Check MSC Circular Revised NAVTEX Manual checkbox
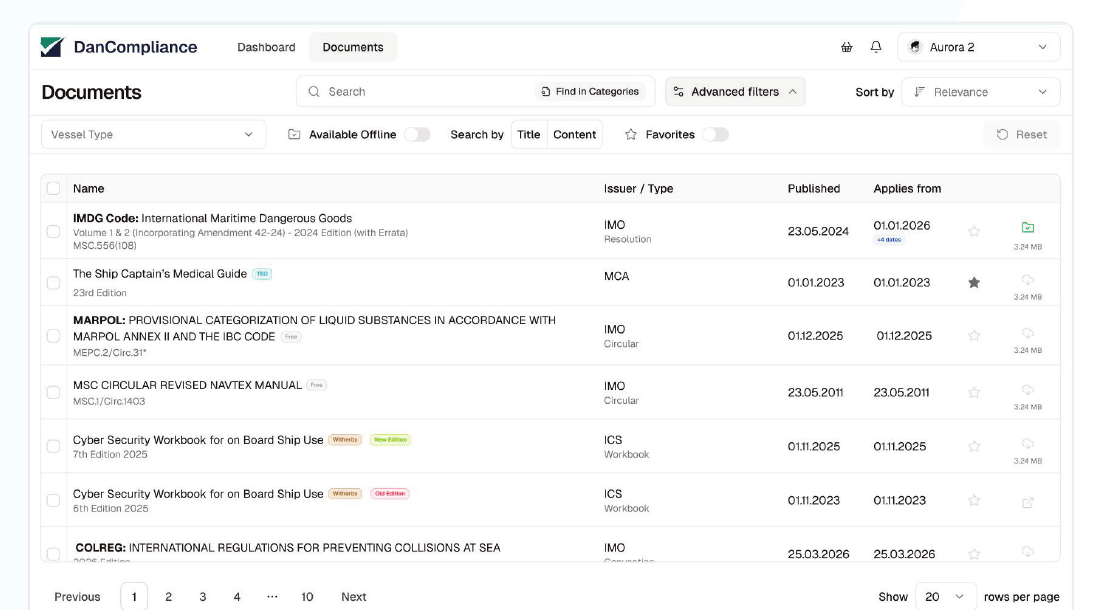Screen dimensions: 1100x610 point(53,393)
